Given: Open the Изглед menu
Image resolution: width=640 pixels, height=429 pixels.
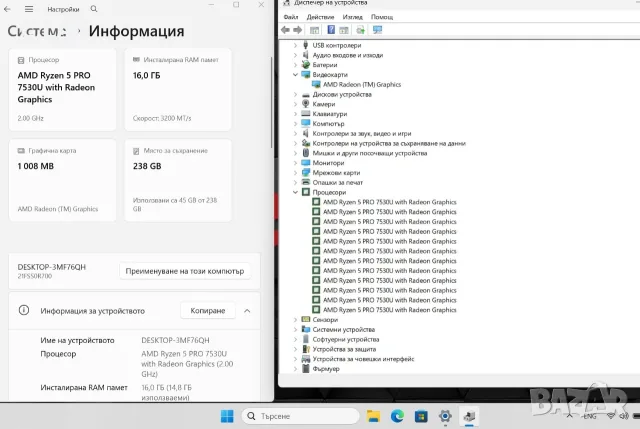Looking at the screenshot, I should click(353, 17).
